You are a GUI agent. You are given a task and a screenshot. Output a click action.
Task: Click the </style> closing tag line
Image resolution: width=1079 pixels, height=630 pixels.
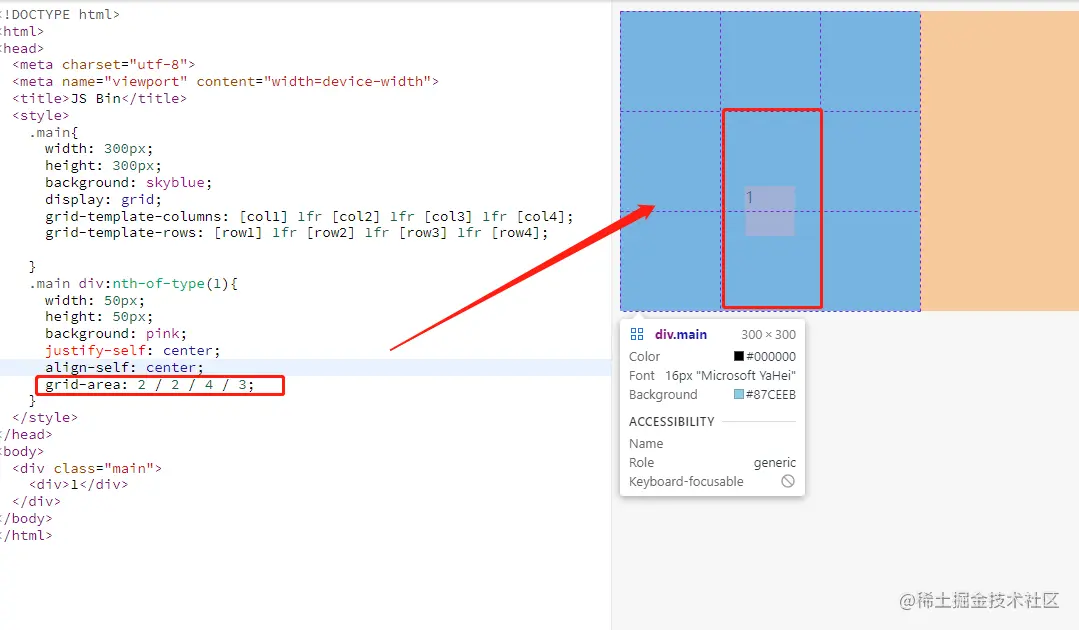45,417
